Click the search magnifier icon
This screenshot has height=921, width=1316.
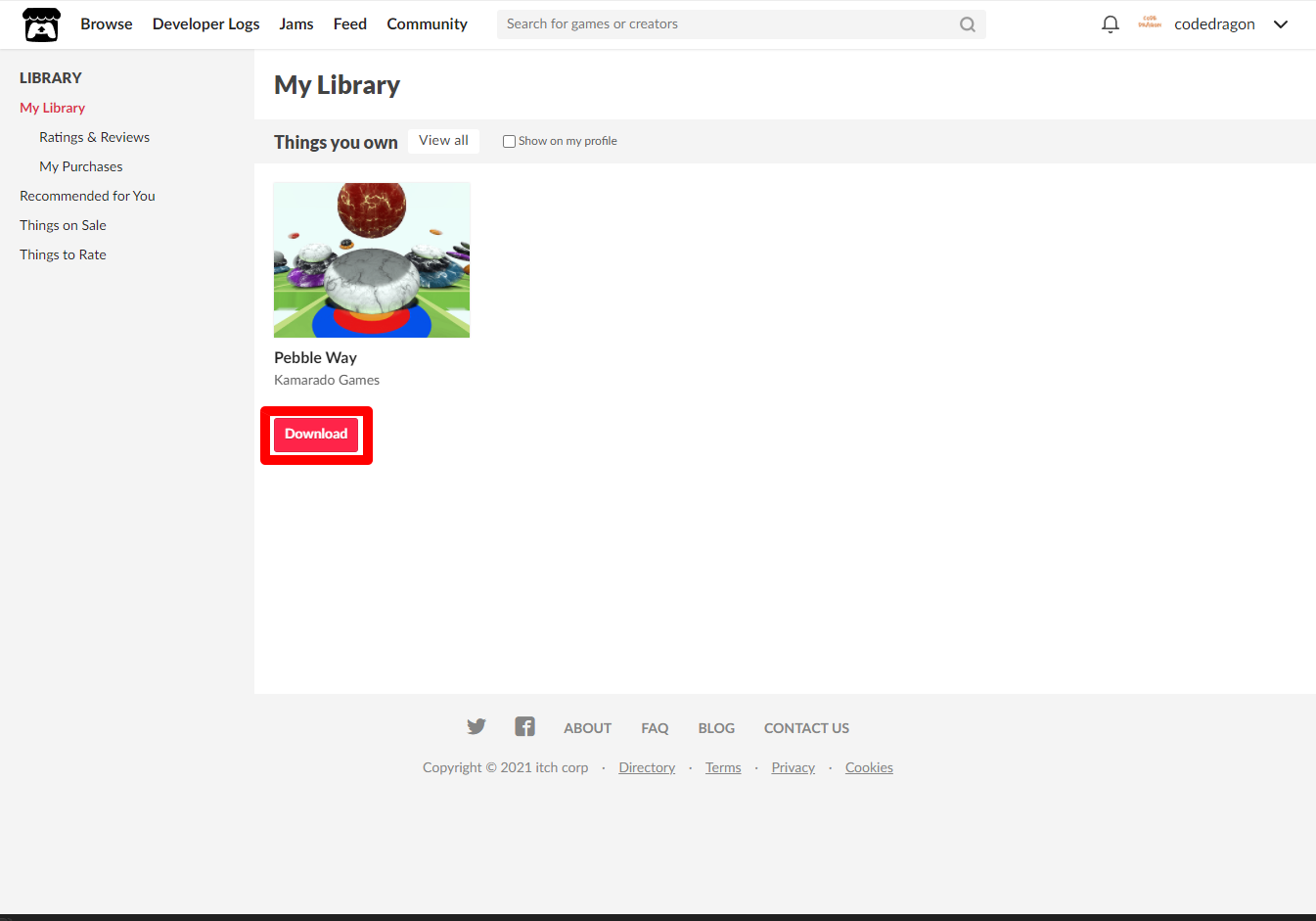(x=968, y=24)
